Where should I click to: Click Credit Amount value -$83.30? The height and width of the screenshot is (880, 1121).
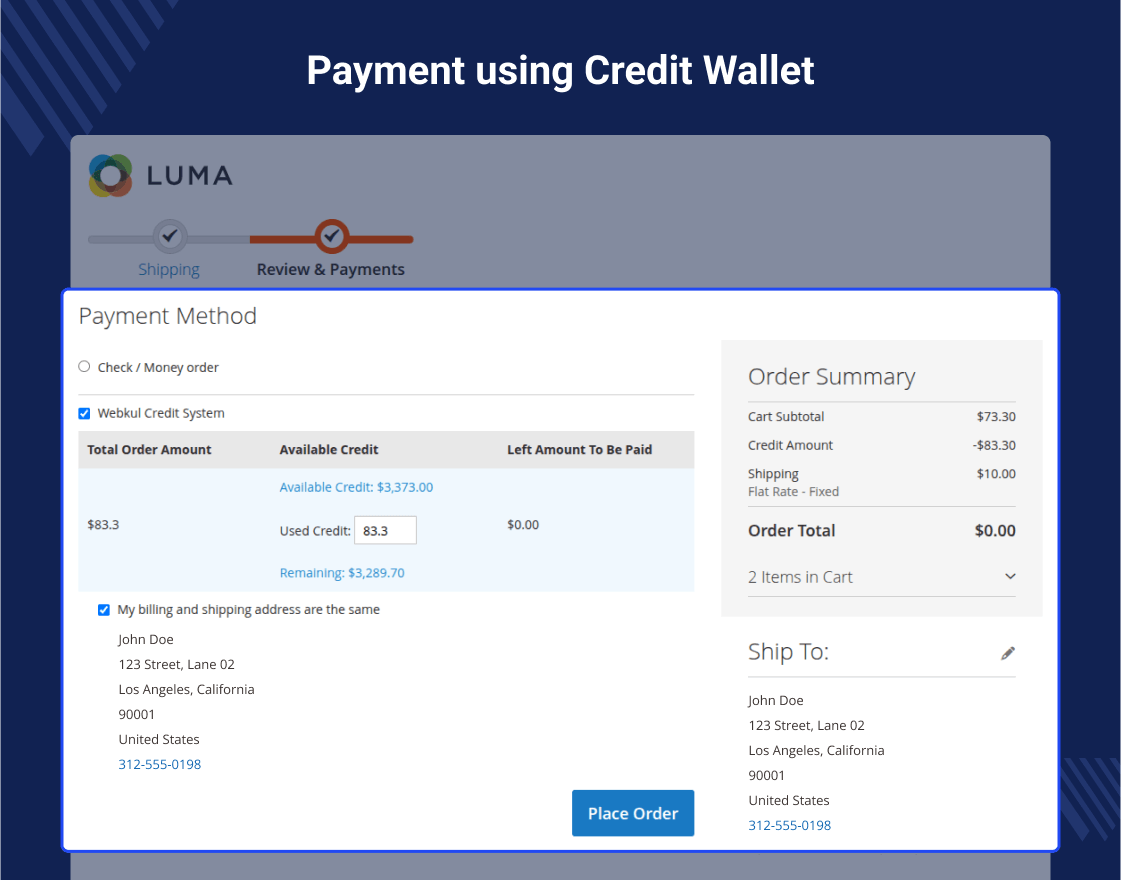tap(994, 445)
